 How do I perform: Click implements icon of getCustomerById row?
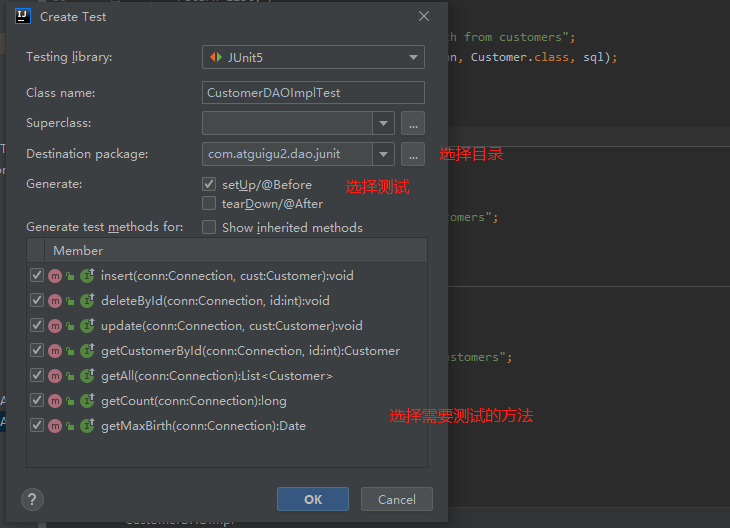click(x=88, y=351)
